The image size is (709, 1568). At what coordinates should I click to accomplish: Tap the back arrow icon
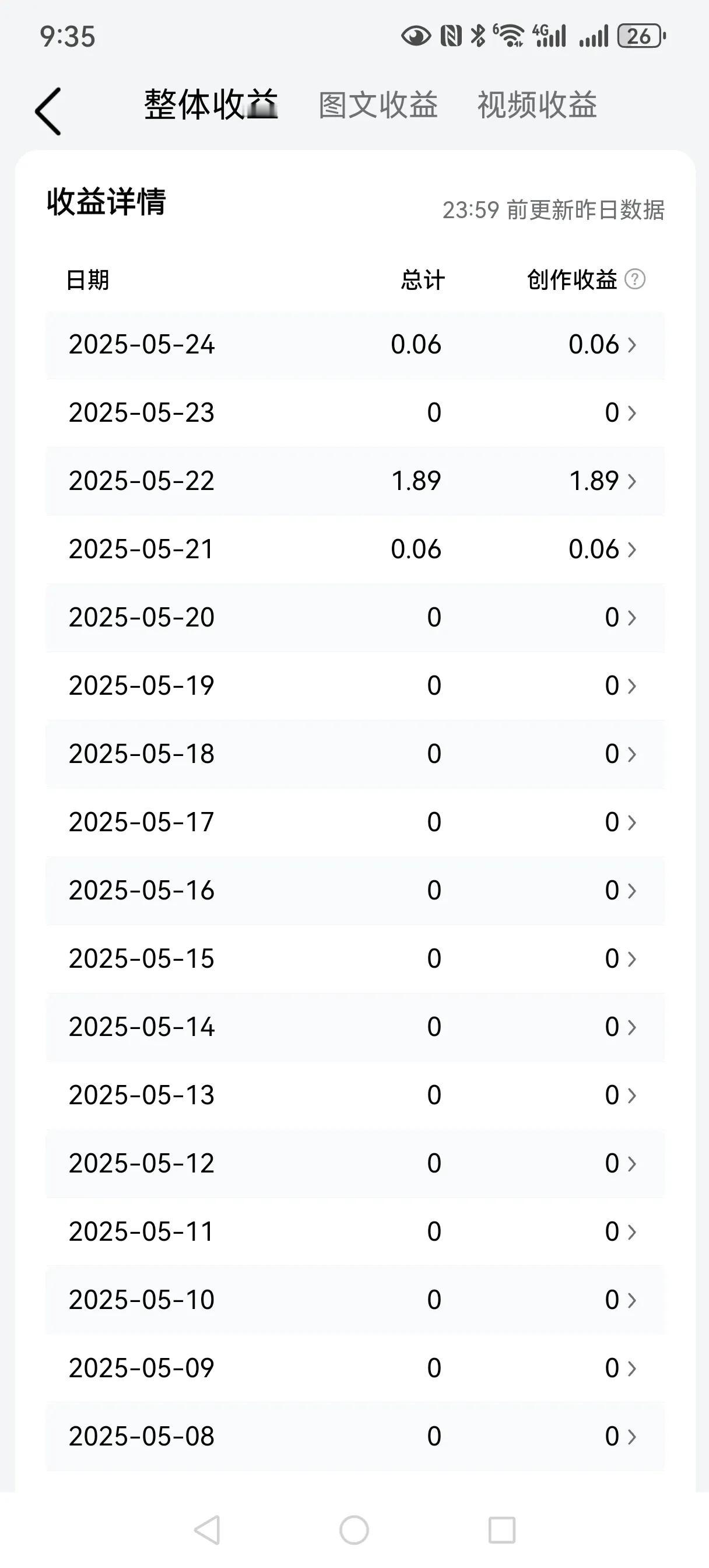(x=48, y=111)
